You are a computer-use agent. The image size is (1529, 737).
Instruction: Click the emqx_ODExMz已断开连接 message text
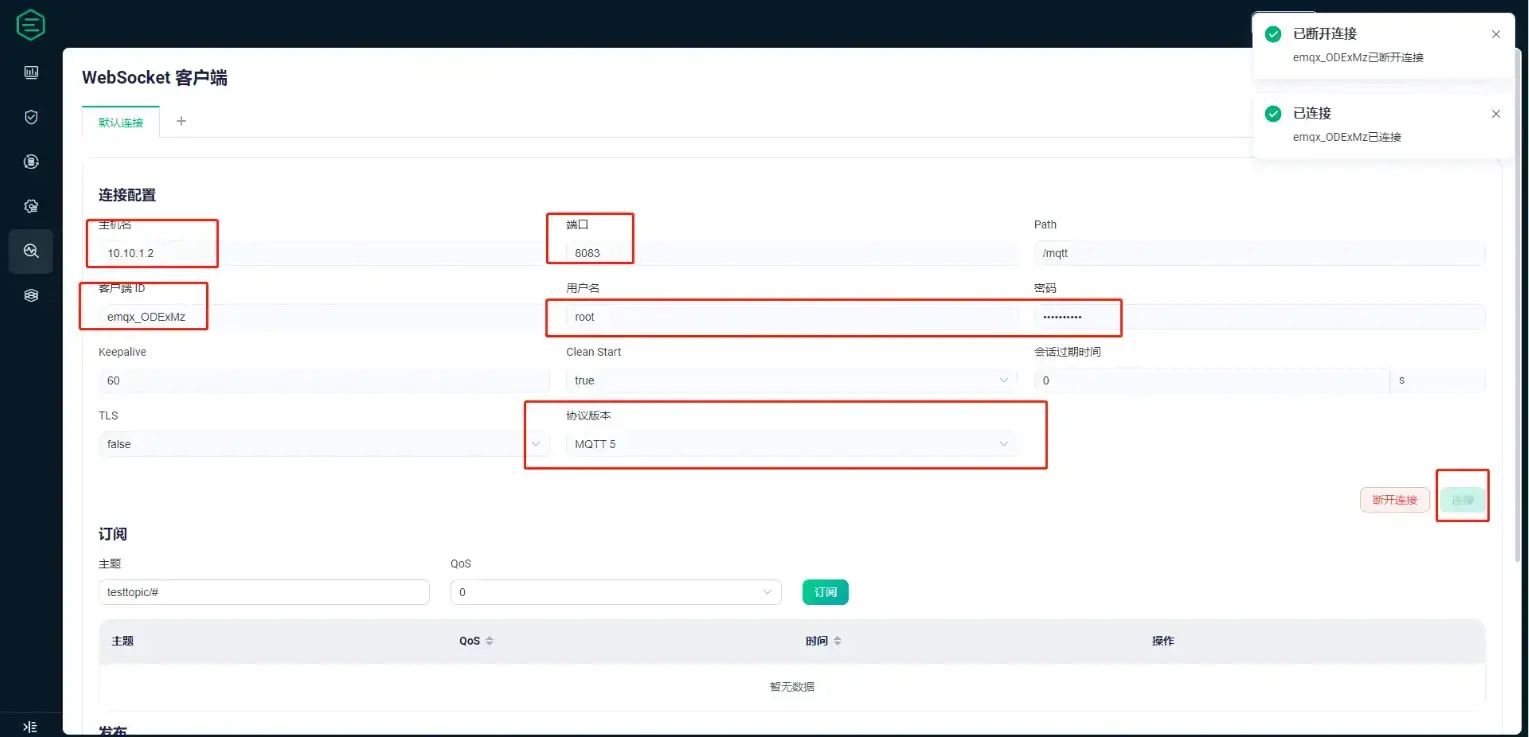tap(1358, 57)
